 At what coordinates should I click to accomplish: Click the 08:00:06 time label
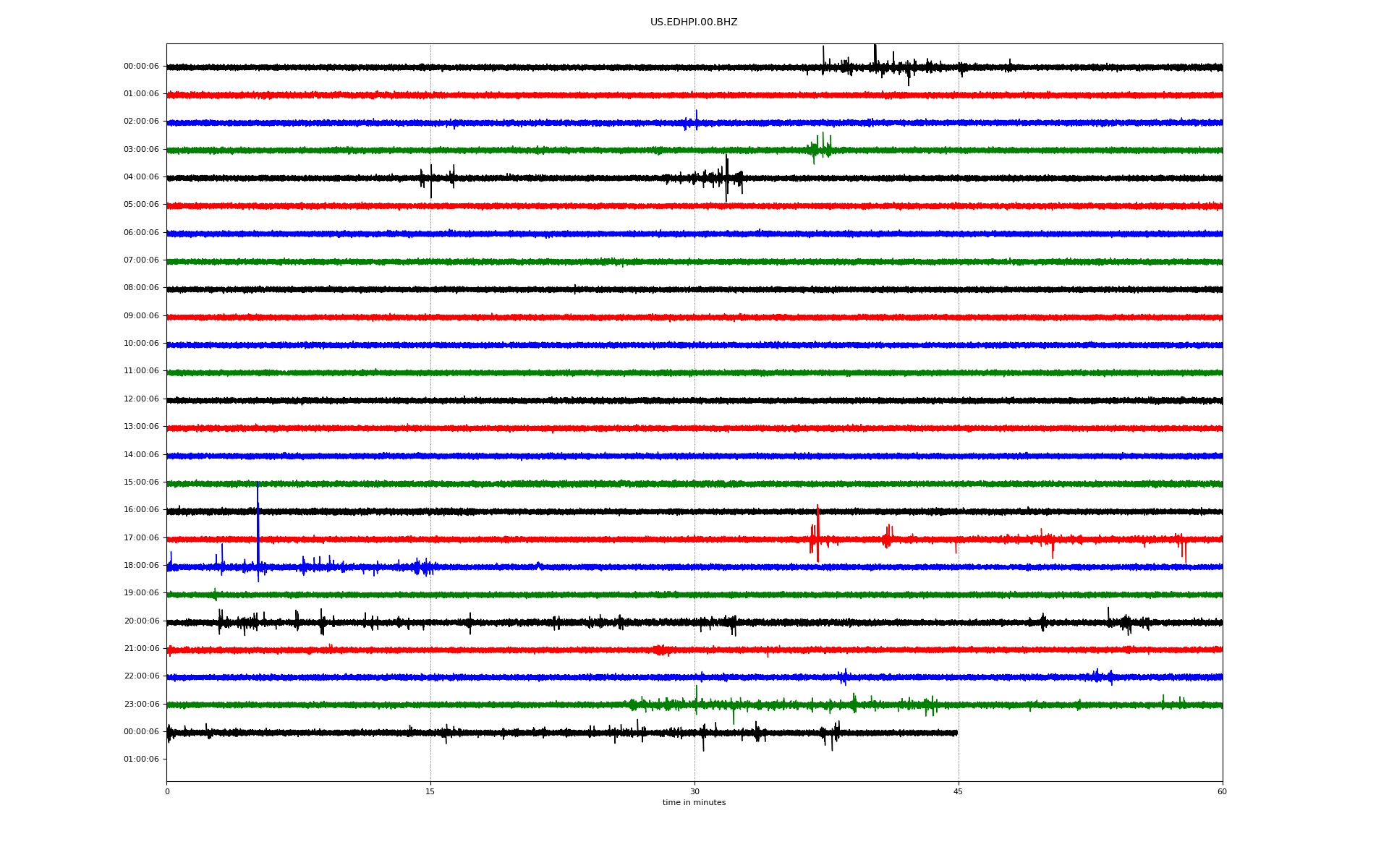[141, 288]
